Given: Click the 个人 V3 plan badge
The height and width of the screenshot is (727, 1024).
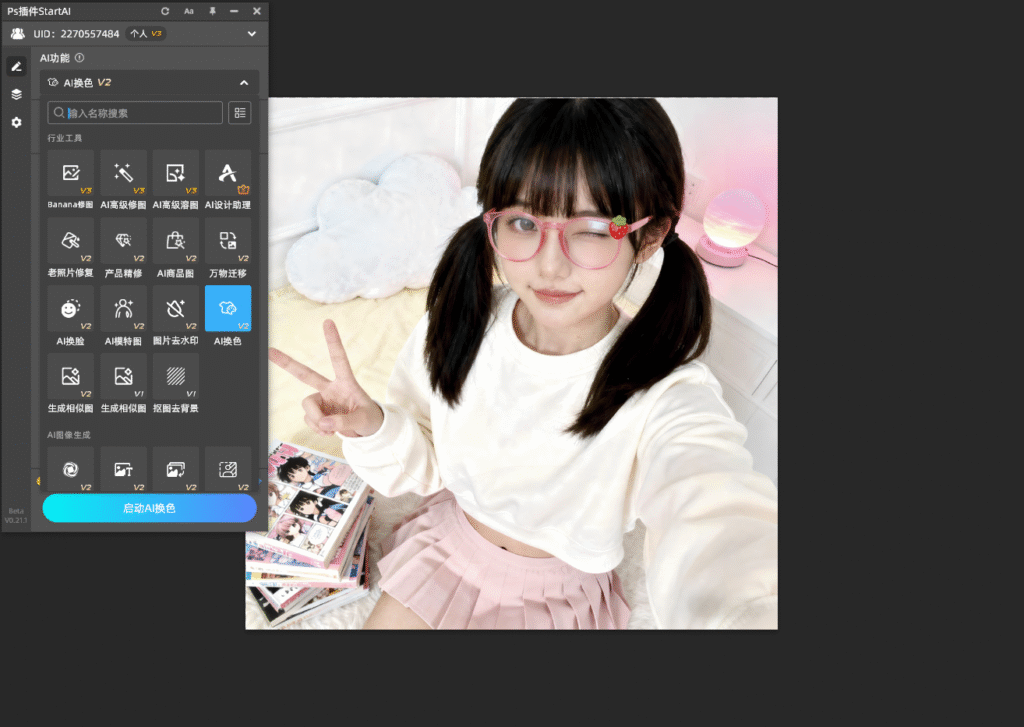Looking at the screenshot, I should click(x=146, y=34).
